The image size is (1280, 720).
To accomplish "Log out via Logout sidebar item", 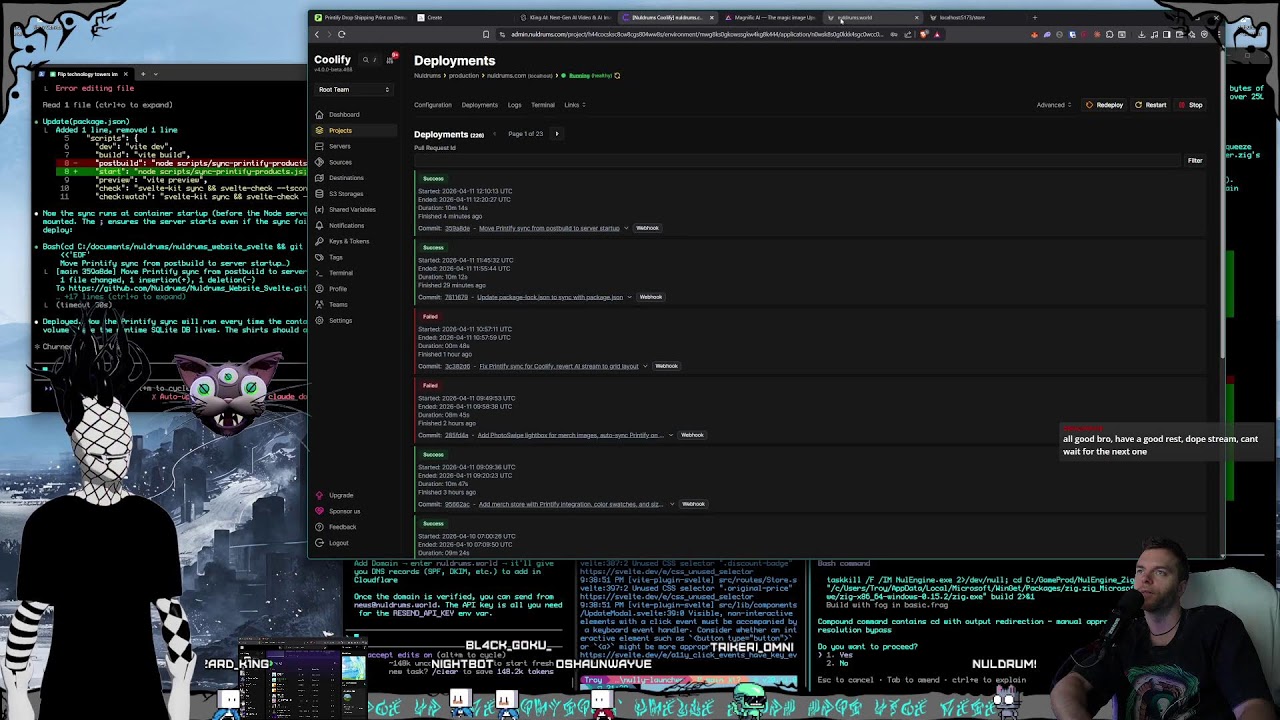I will (338, 543).
